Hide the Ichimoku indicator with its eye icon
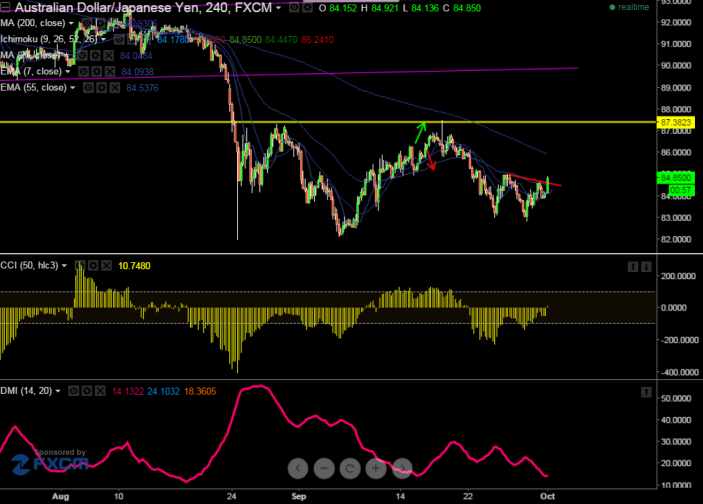 click(x=119, y=39)
